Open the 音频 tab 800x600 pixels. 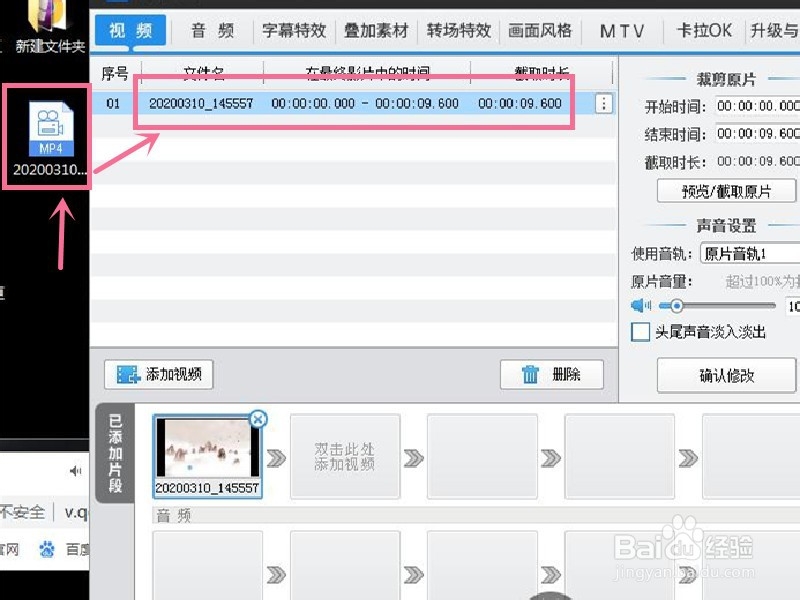click(x=212, y=31)
